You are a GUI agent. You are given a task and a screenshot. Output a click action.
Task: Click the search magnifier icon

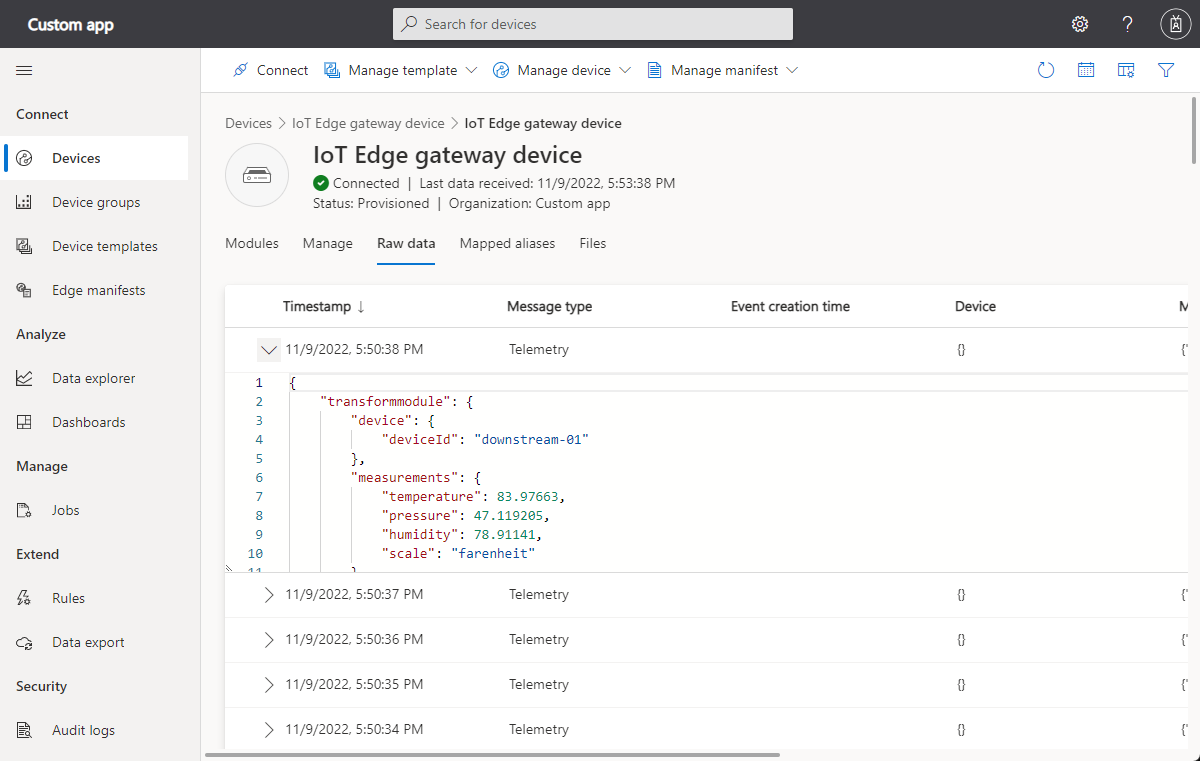[x=409, y=24]
